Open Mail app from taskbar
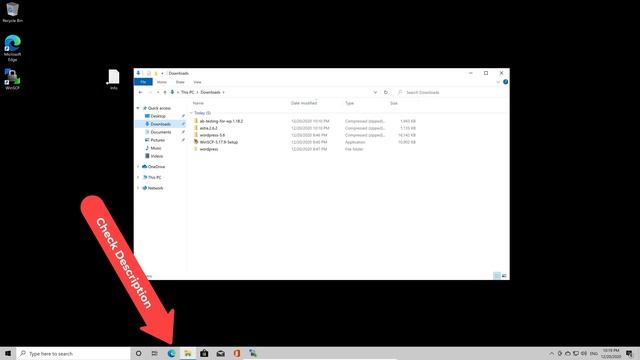 point(220,353)
